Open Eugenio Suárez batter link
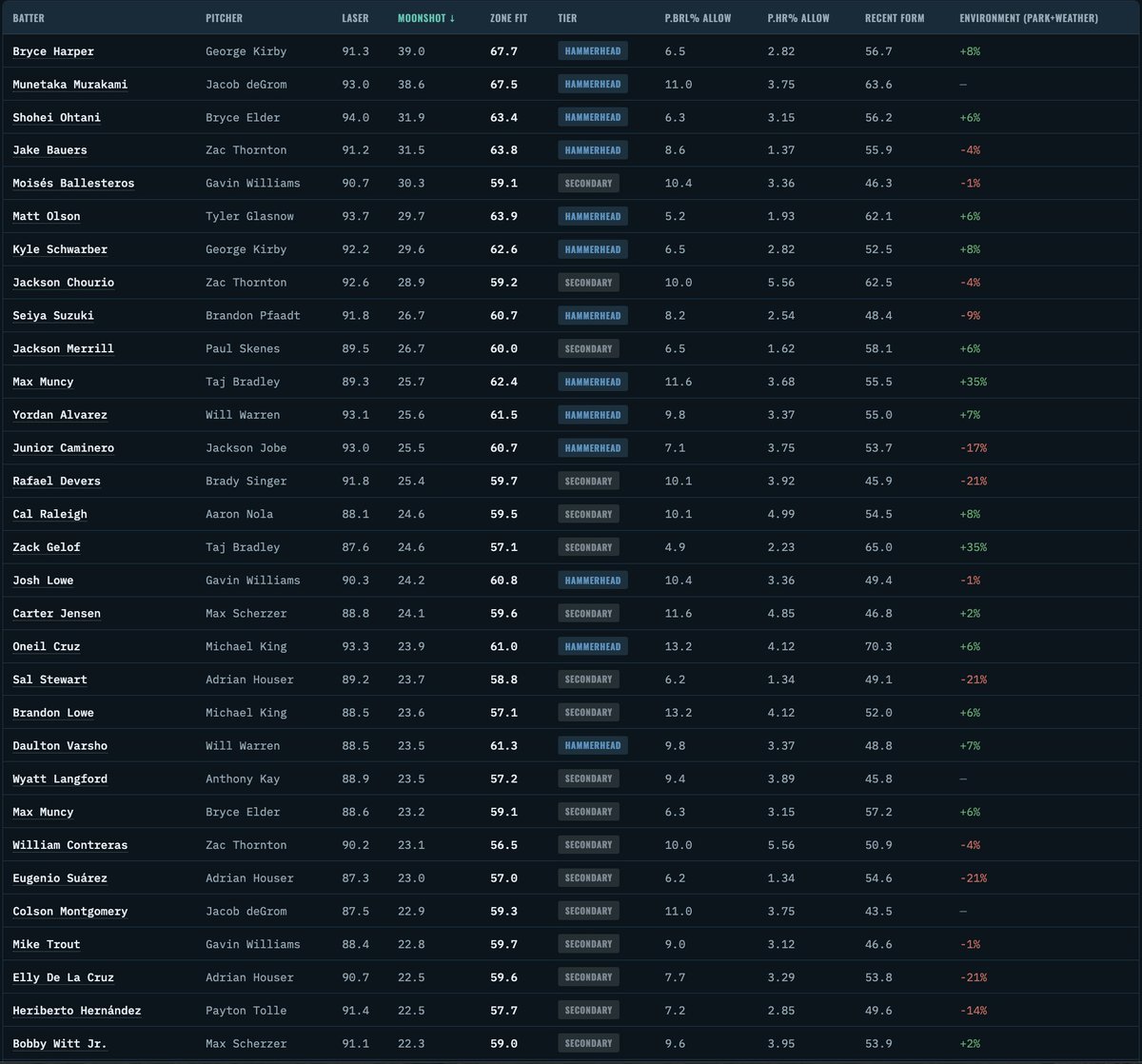 click(60, 878)
